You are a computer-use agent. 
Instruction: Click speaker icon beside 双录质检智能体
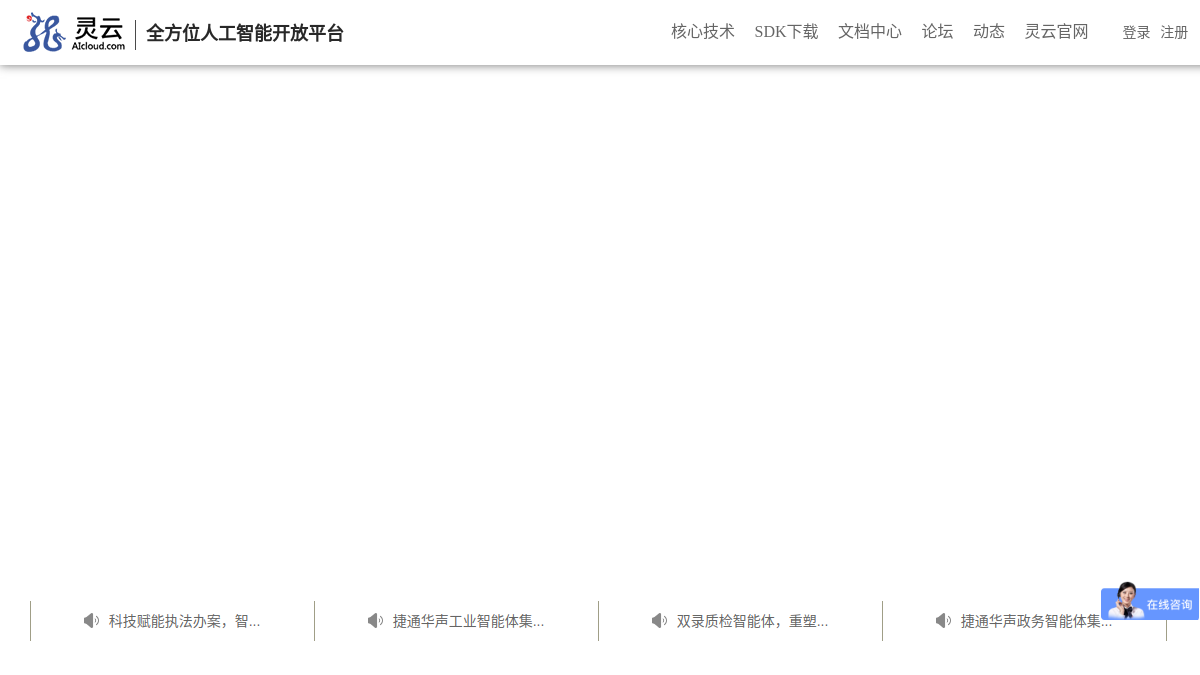point(660,621)
